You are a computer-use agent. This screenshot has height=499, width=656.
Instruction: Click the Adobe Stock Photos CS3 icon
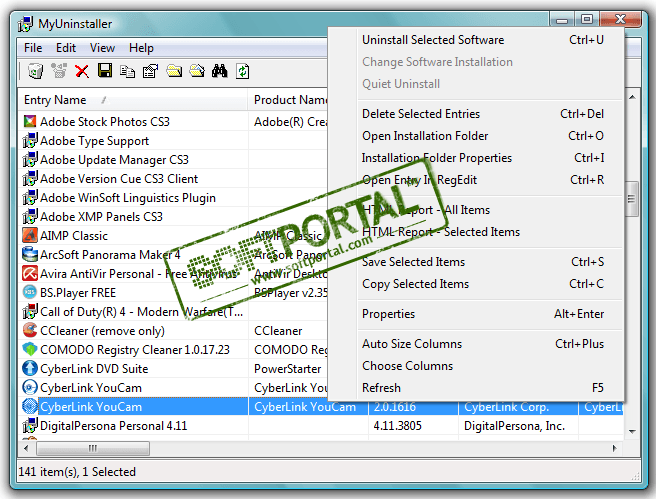click(30, 122)
